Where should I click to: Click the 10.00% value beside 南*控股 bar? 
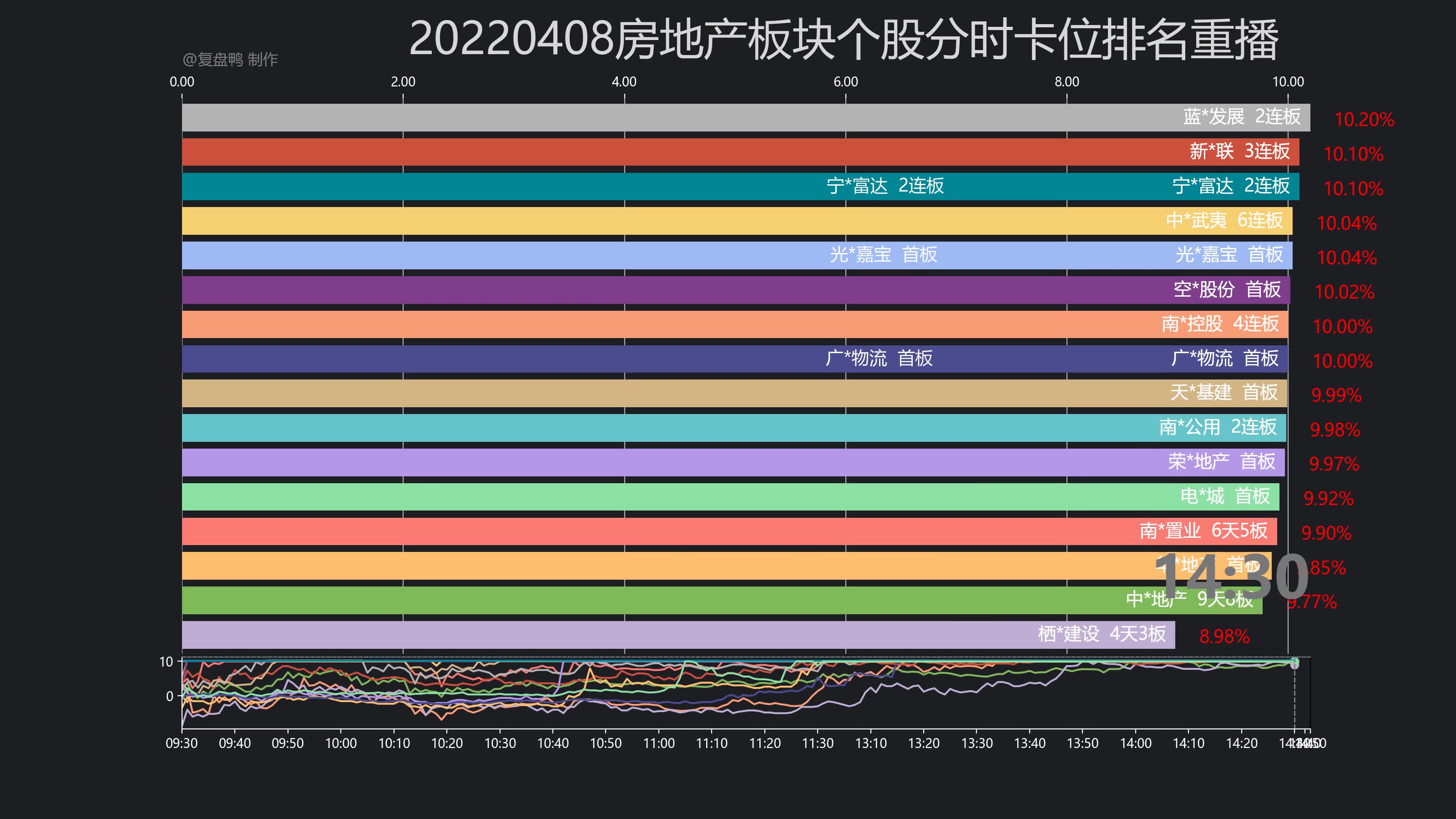click(x=1342, y=326)
